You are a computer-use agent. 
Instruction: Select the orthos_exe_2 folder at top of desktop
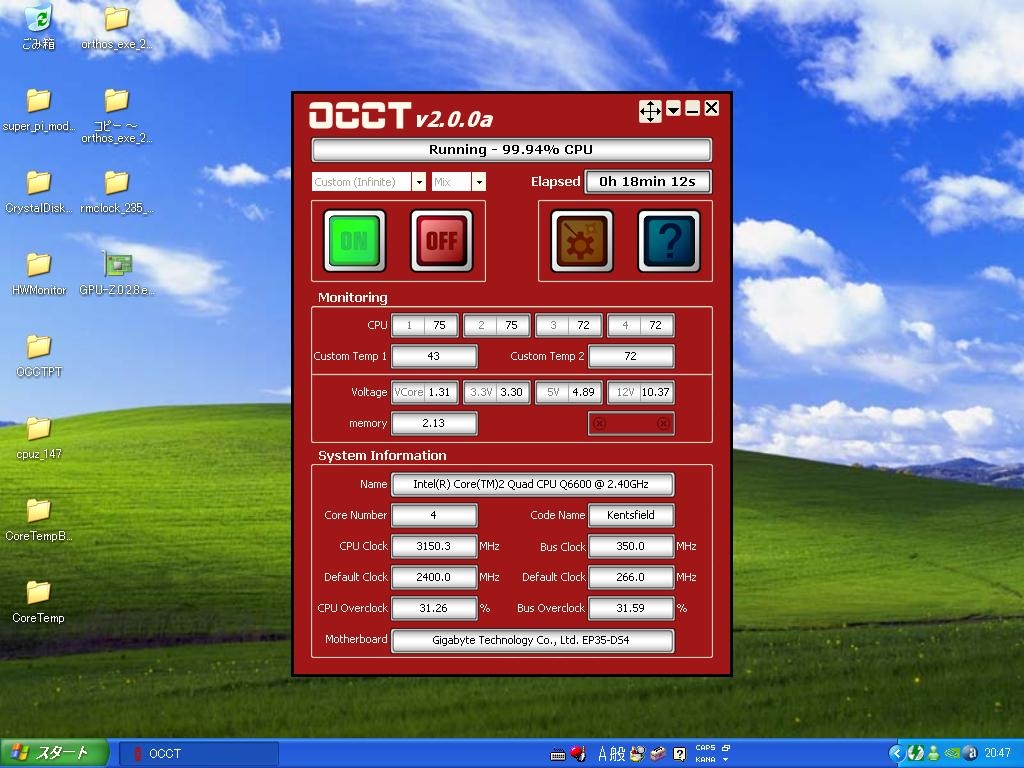(116, 28)
